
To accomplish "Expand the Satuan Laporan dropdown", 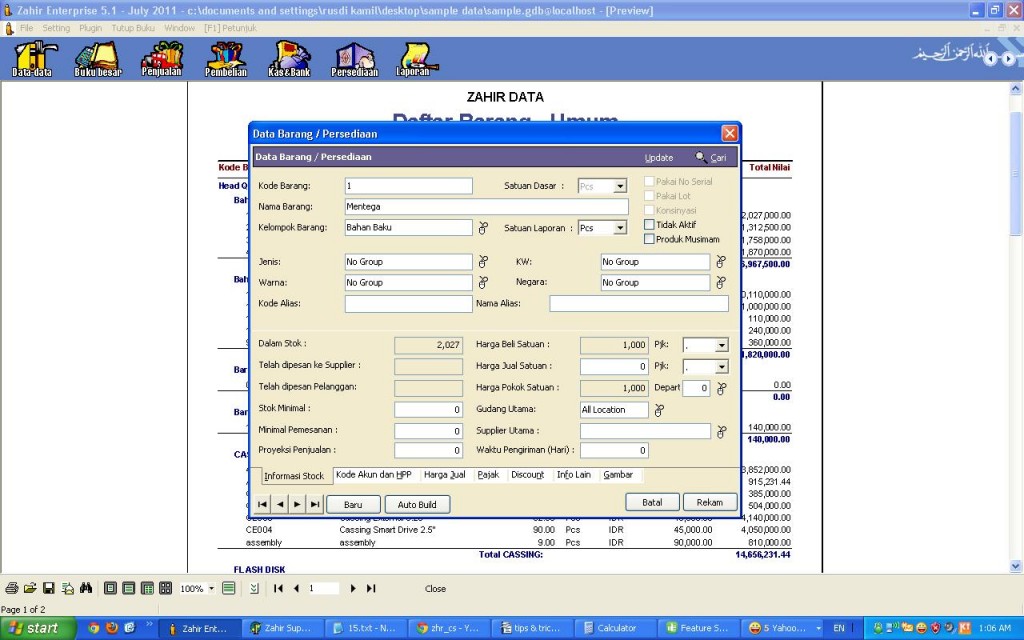I will pos(620,228).
